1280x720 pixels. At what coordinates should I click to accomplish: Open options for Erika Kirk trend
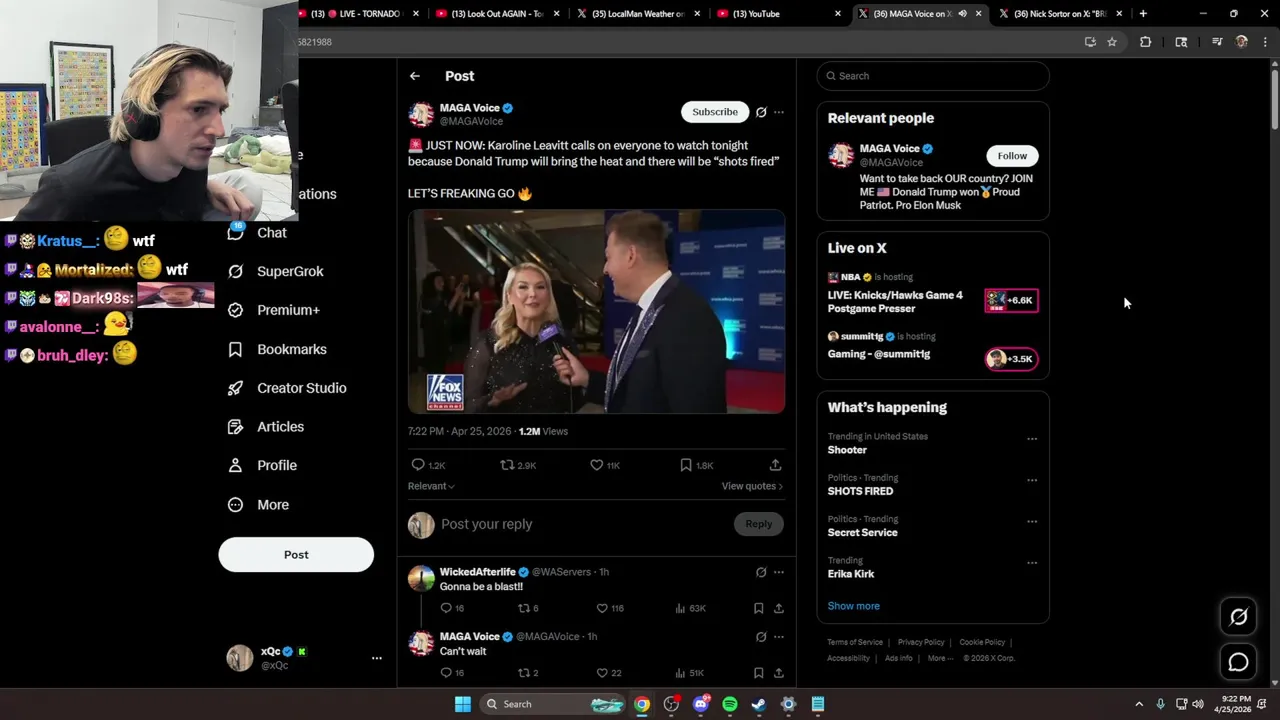[1032, 563]
